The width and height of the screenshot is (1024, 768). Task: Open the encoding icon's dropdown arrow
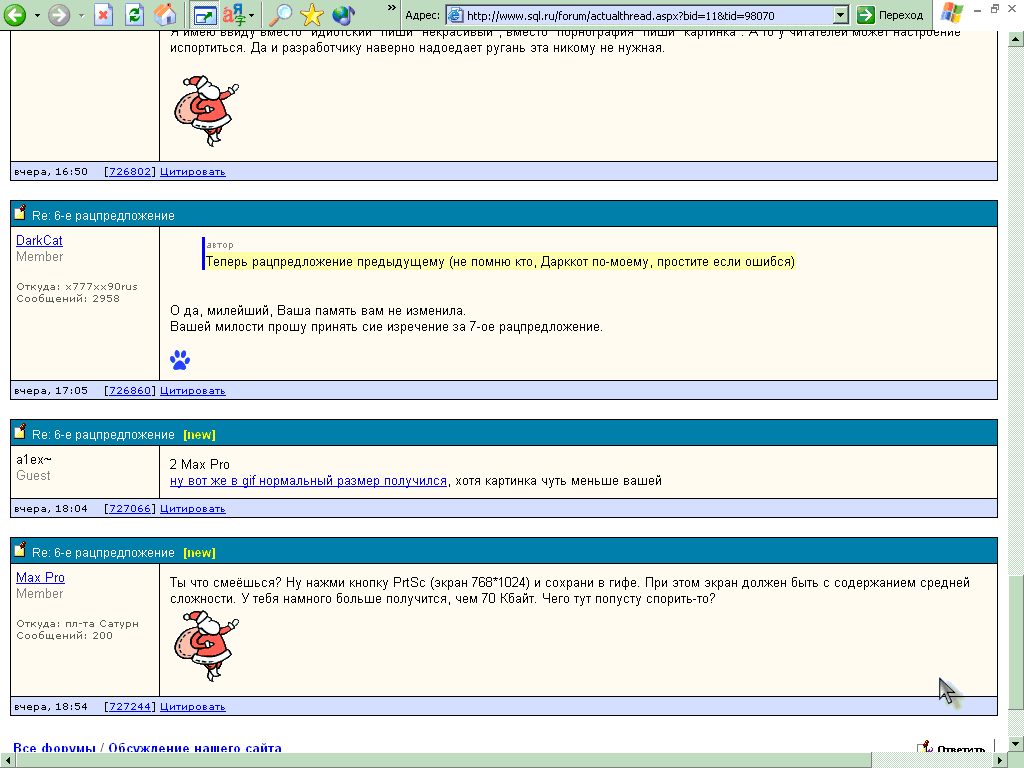[252, 15]
